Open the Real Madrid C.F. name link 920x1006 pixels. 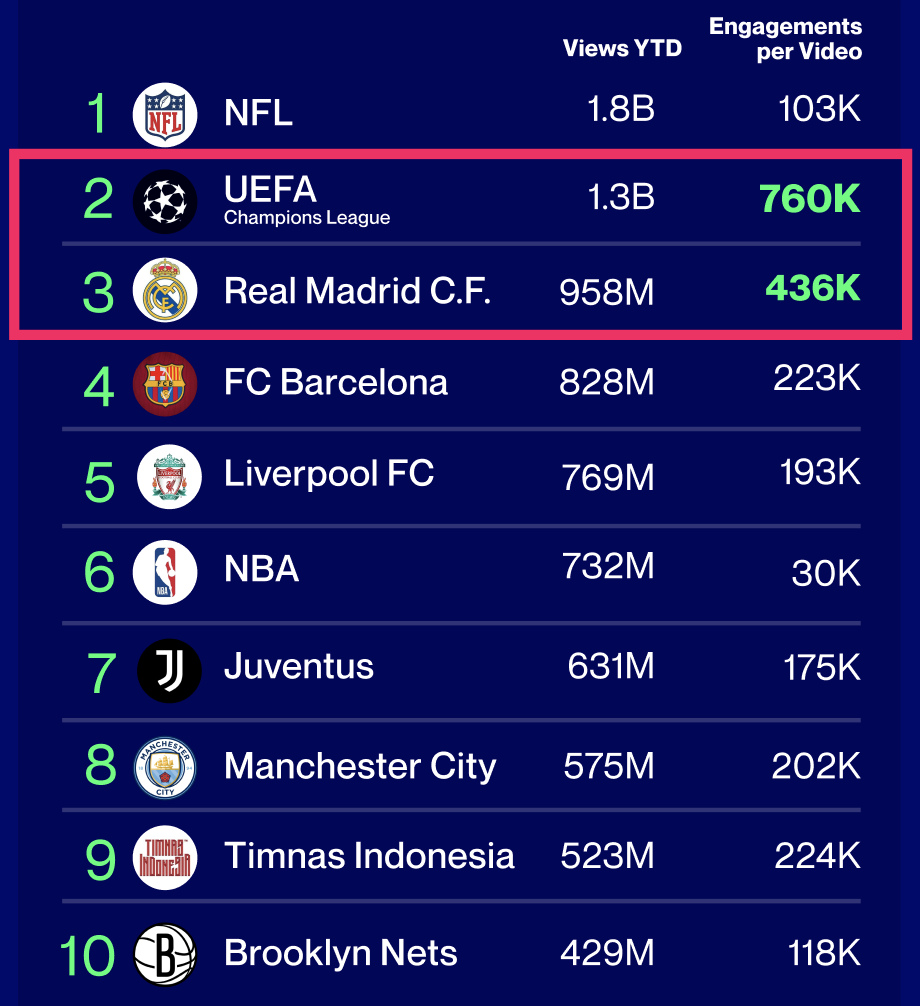[x=357, y=291]
